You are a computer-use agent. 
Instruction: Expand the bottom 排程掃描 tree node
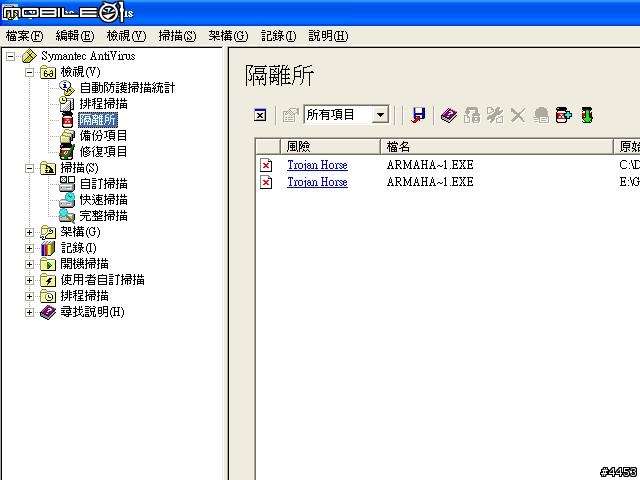(x=29, y=296)
